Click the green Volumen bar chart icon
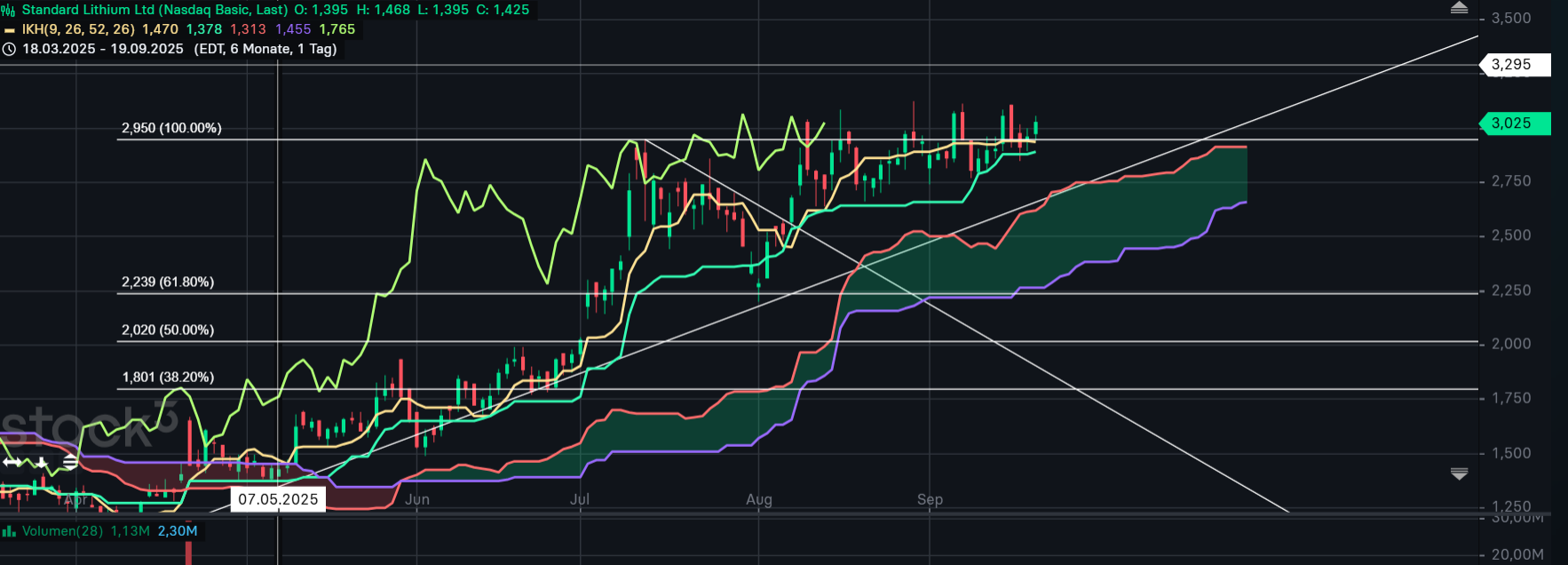1568x565 pixels. point(9,531)
